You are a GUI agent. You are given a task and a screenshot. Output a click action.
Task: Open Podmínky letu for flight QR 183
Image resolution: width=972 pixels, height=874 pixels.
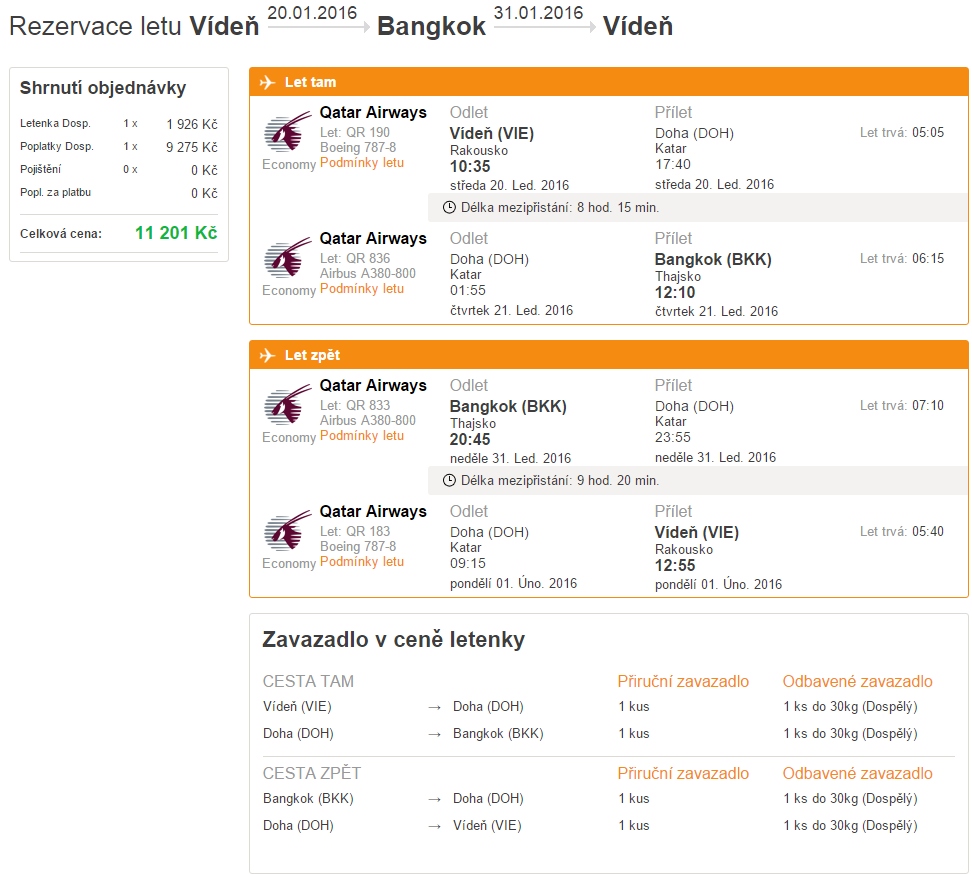click(x=362, y=562)
